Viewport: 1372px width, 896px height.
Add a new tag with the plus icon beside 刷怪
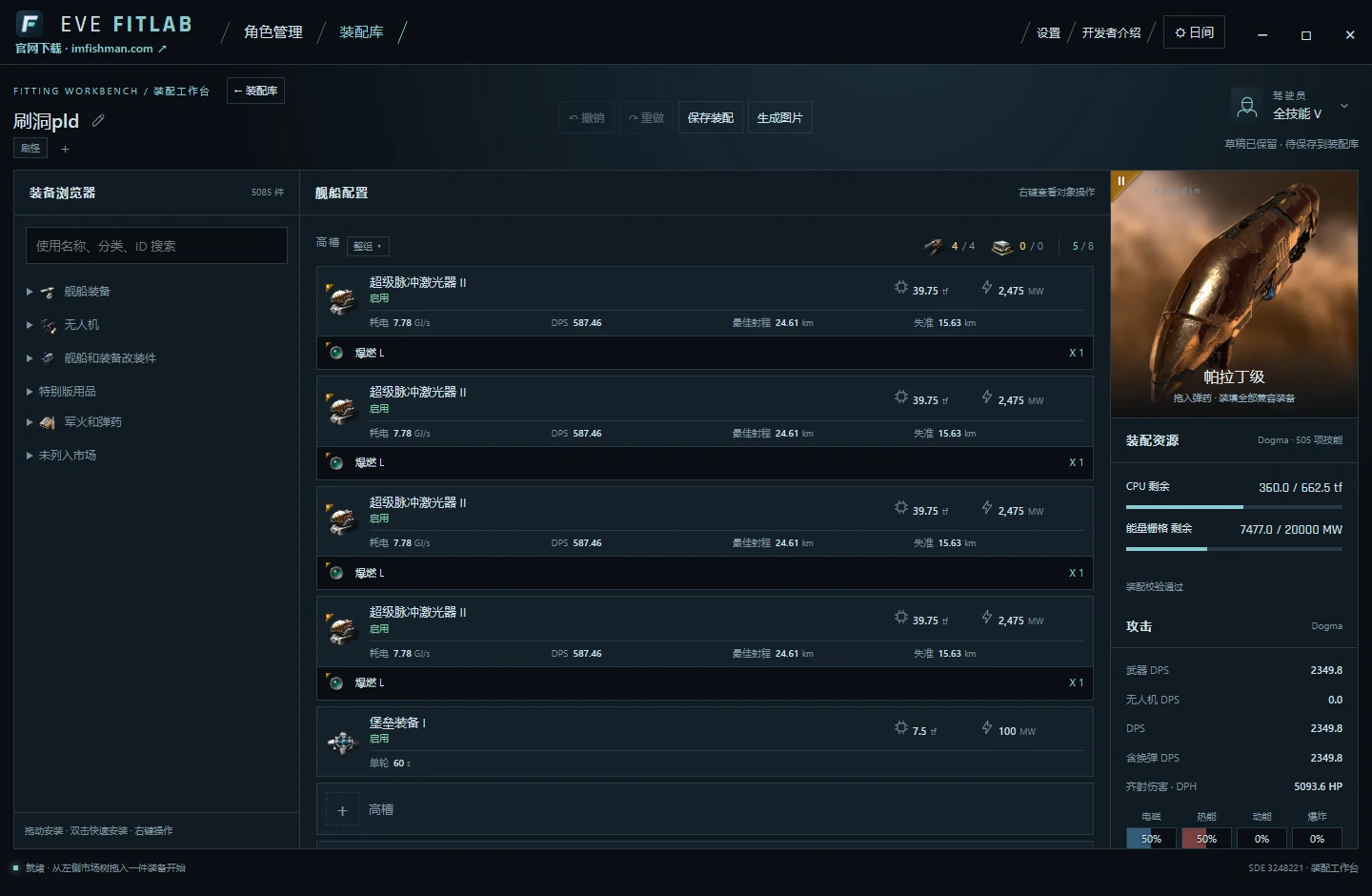pyautogui.click(x=65, y=149)
